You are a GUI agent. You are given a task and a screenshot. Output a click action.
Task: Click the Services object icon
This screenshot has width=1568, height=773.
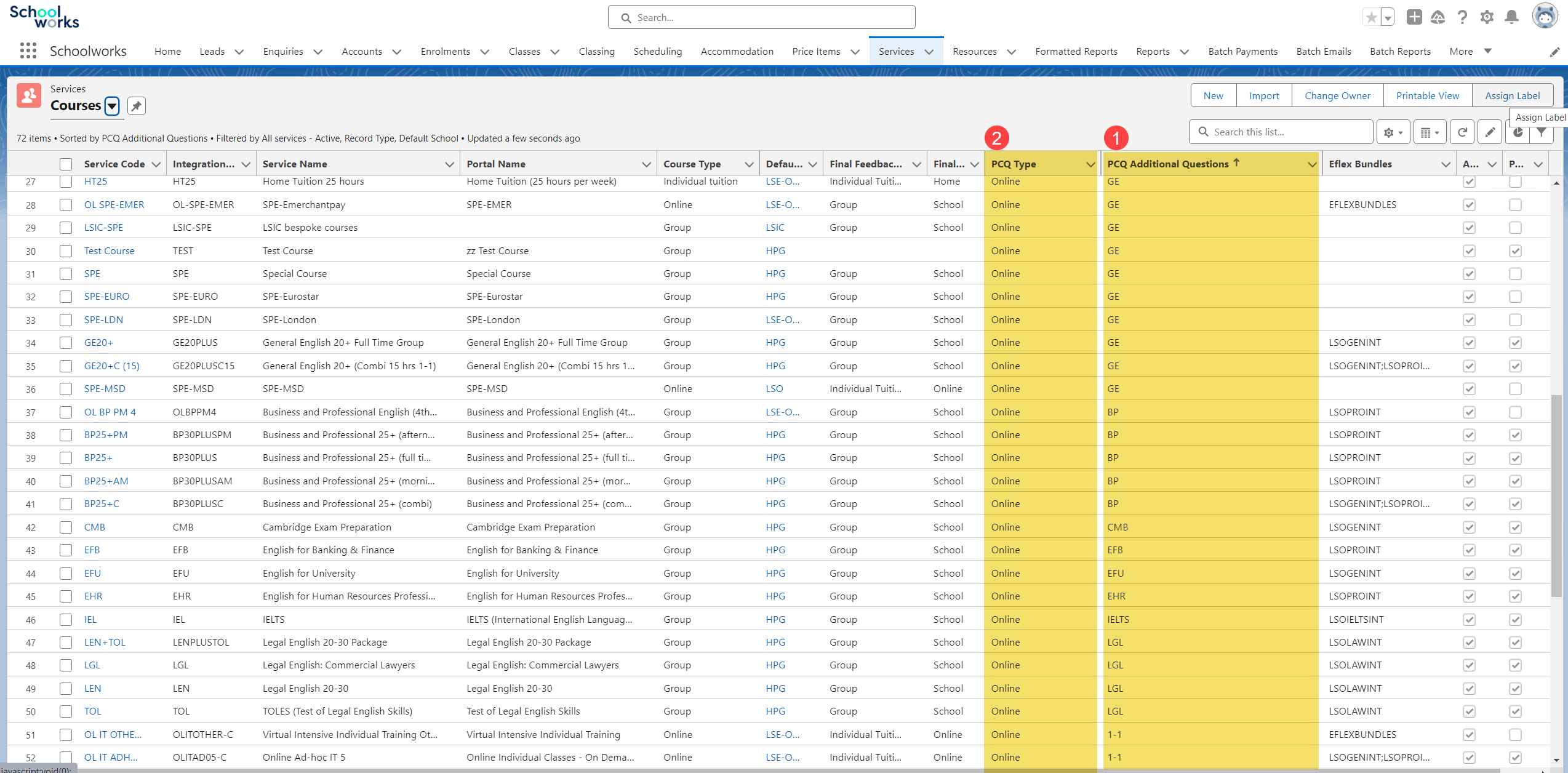pyautogui.click(x=29, y=96)
